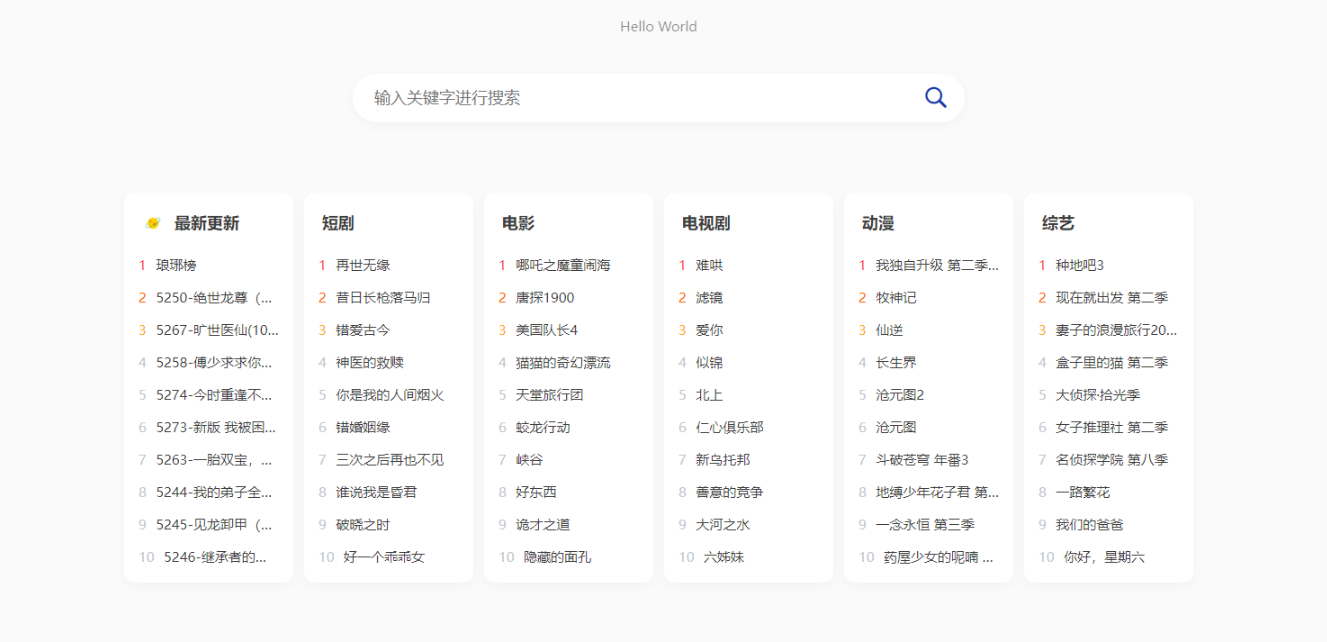Select 5273-新版 我被困 entry
The height and width of the screenshot is (642, 1327).
214,427
